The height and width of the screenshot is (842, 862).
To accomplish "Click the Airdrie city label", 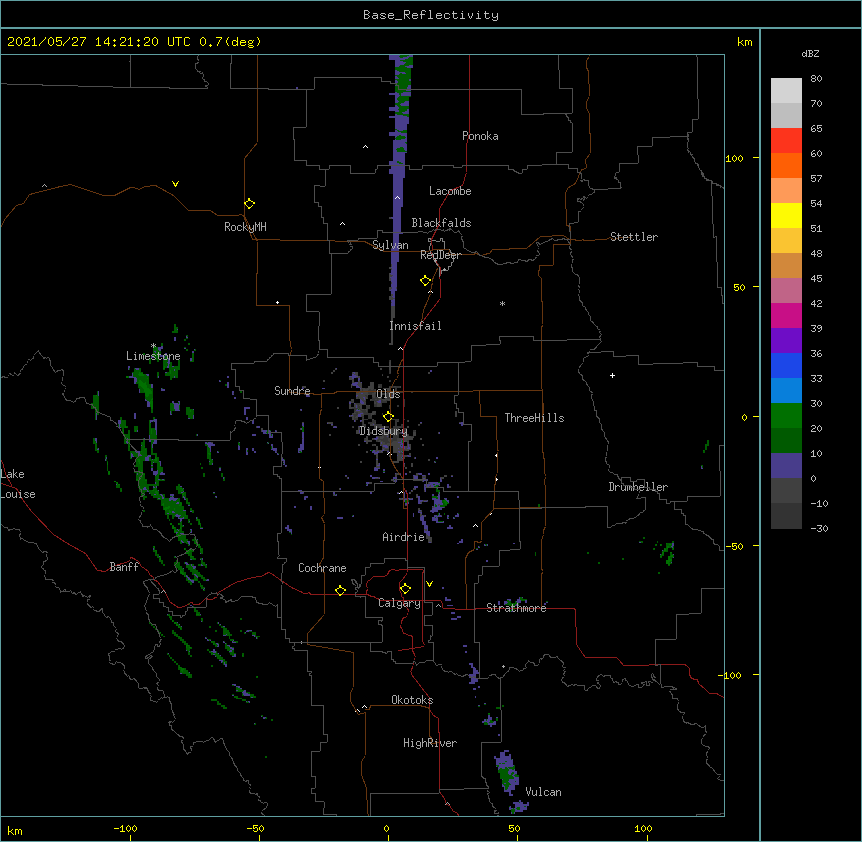I will (403, 537).
